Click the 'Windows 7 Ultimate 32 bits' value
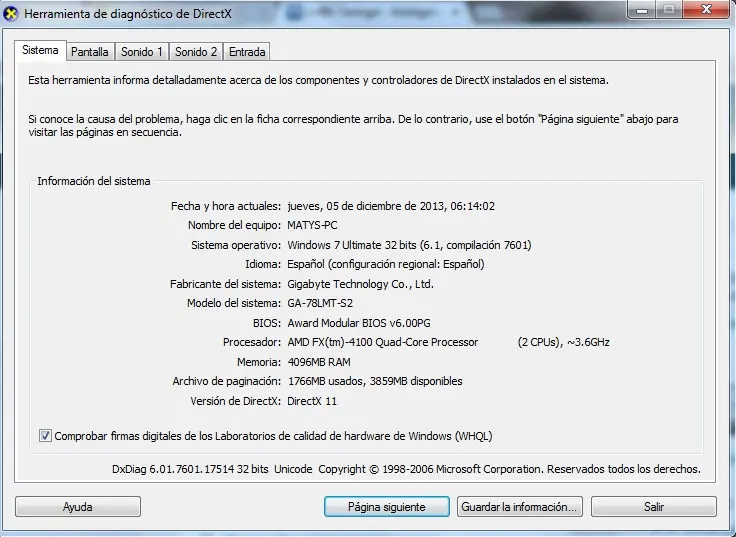This screenshot has height=537, width=736. pos(352,245)
